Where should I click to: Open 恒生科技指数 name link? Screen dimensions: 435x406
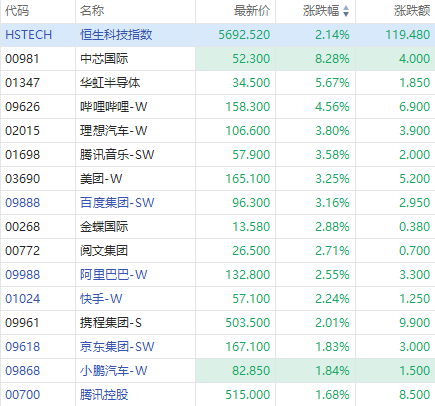(x=116, y=35)
